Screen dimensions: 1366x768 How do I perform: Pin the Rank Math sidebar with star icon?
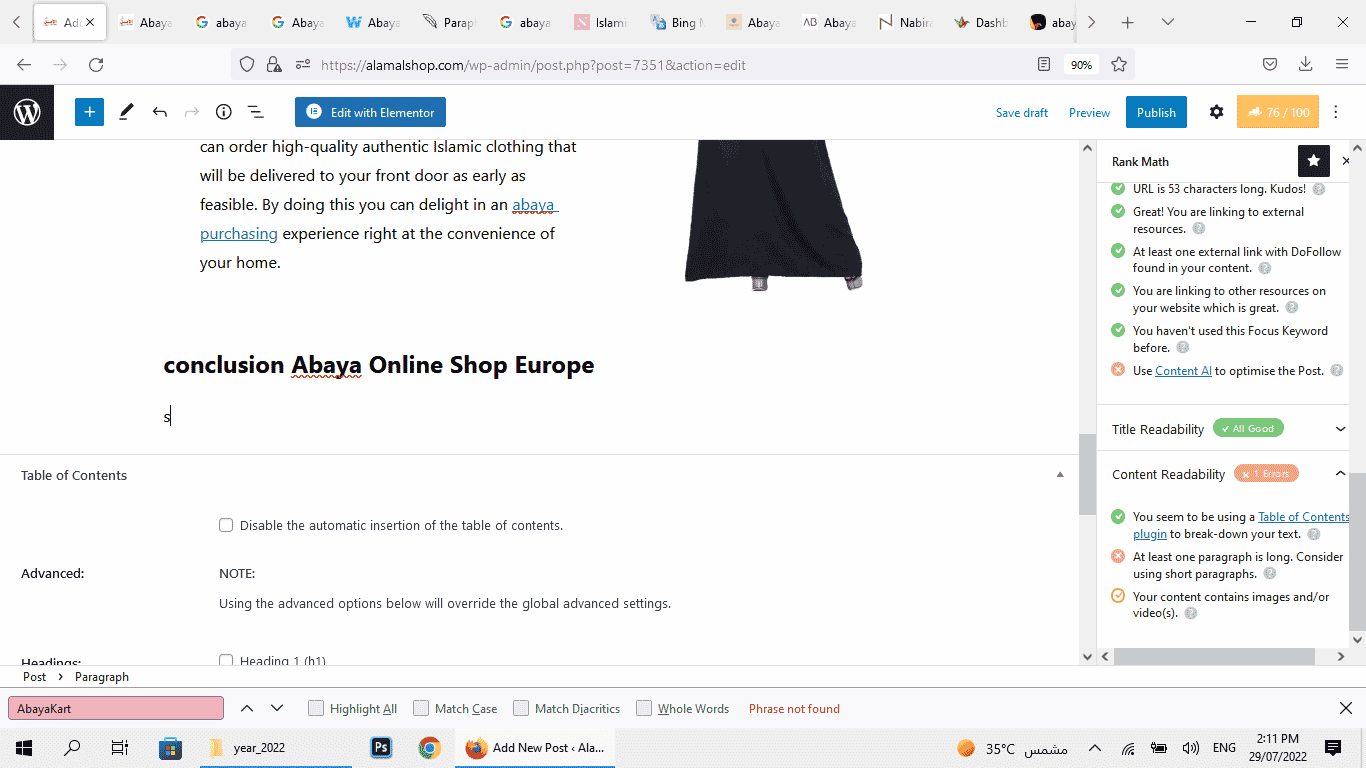click(x=1313, y=161)
